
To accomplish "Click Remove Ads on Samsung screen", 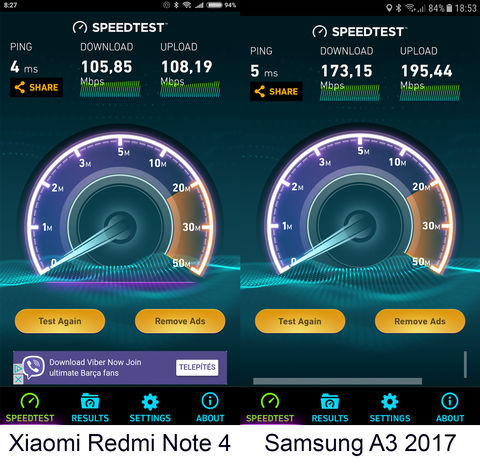I will click(420, 321).
